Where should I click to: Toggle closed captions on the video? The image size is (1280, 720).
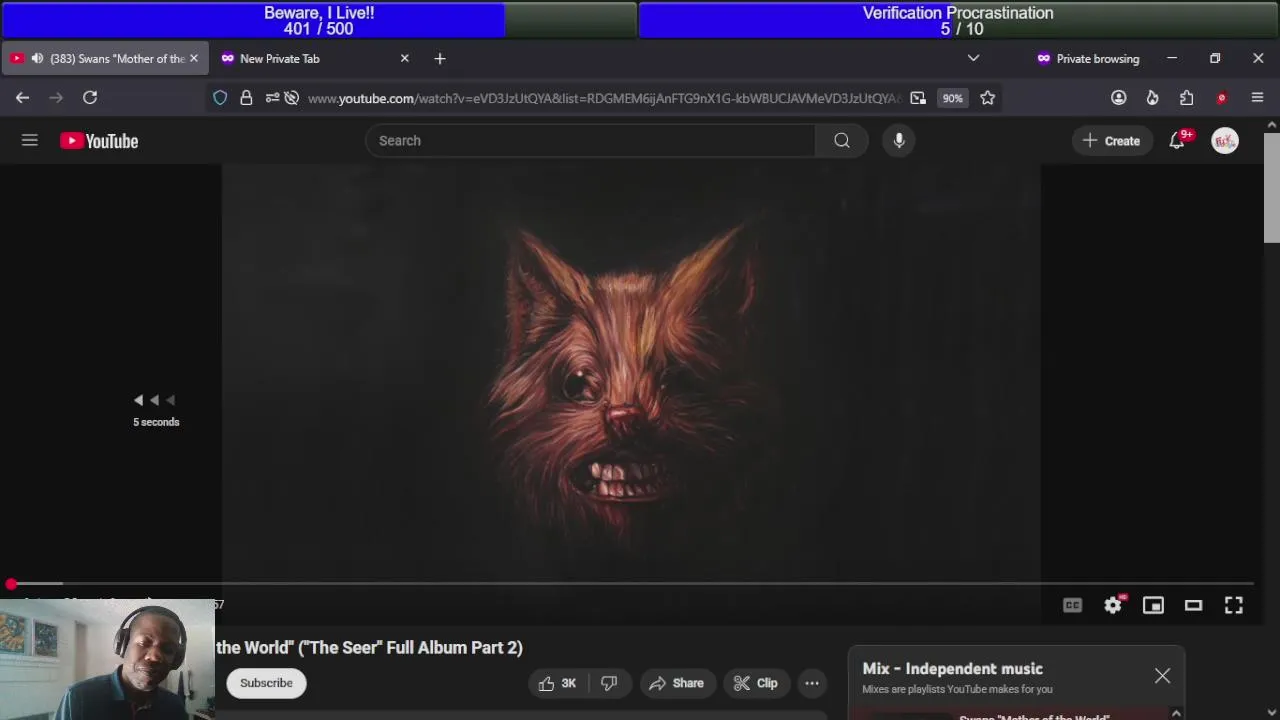(1072, 605)
